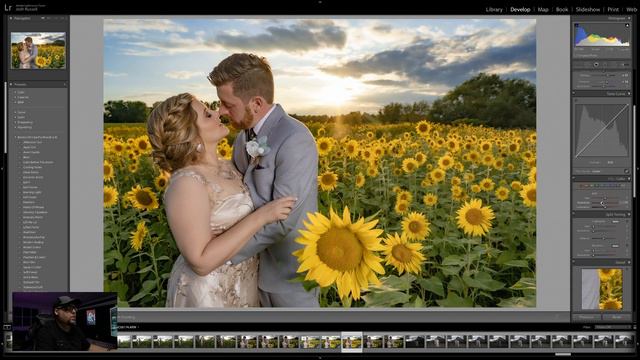Expand the Grain preset group
Image resolution: width=640 pixels, height=360 pixels.
tap(16, 117)
